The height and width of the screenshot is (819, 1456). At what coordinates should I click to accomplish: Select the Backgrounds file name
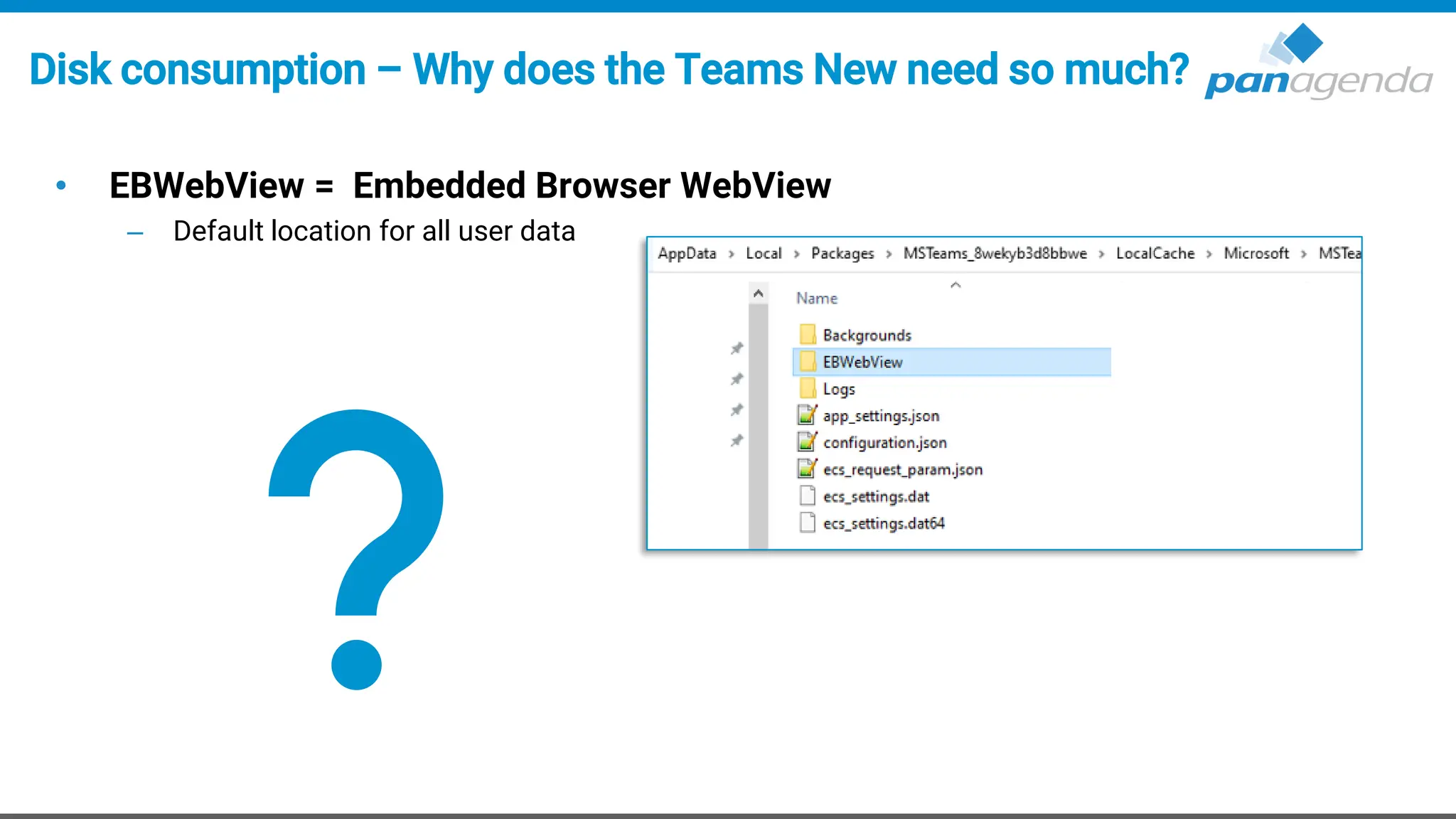(867, 335)
